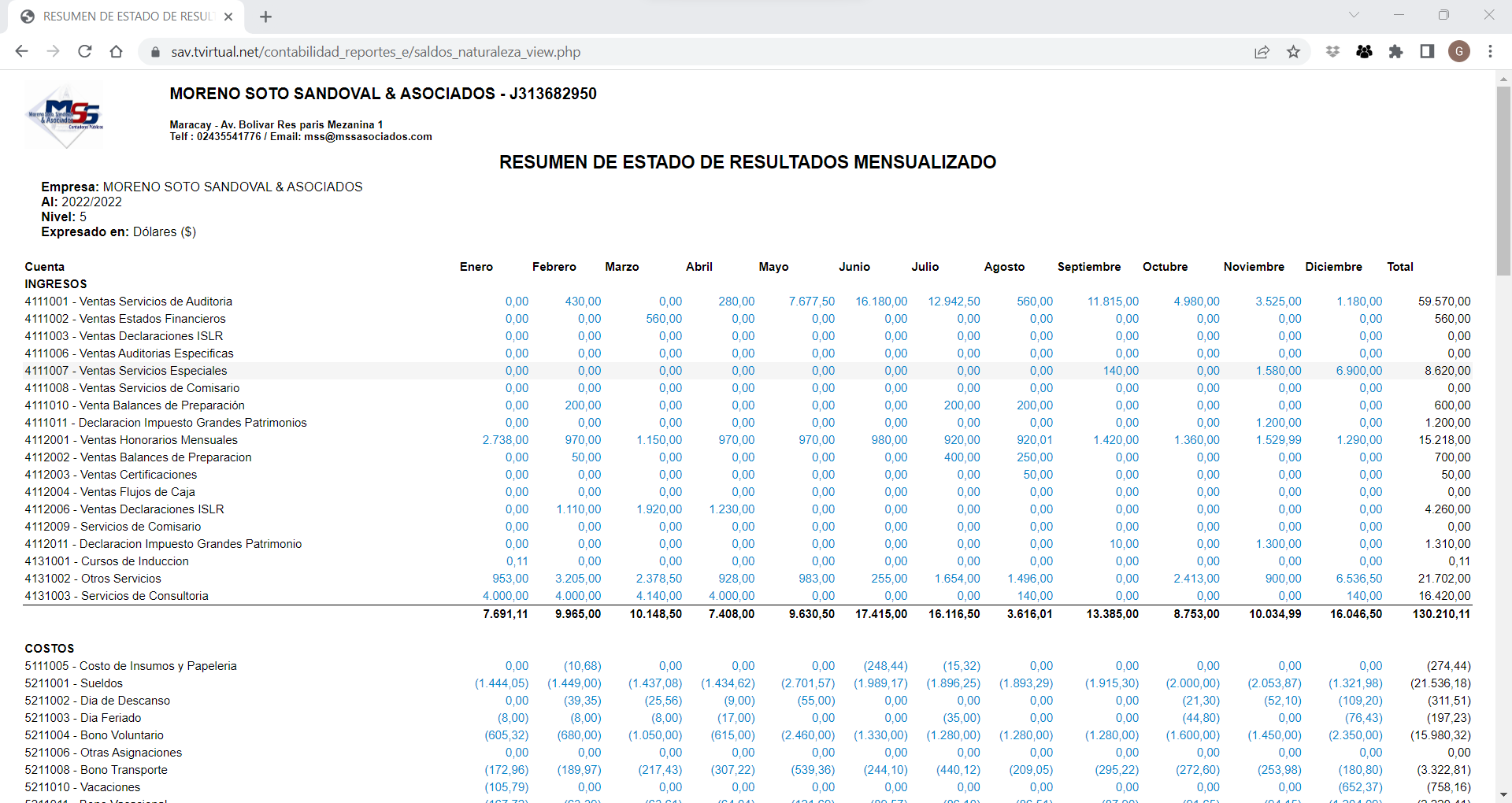Click the email mss@mssasociados.com text
1512x803 pixels.
coord(368,136)
